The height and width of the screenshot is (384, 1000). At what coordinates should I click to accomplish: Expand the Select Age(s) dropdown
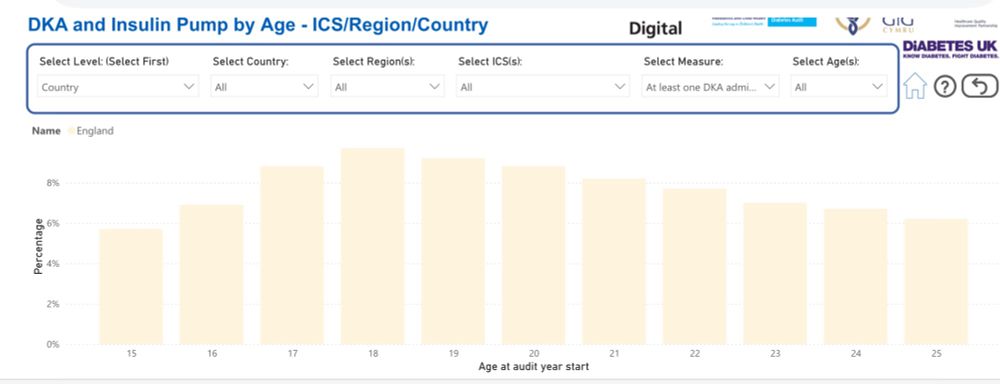point(839,87)
